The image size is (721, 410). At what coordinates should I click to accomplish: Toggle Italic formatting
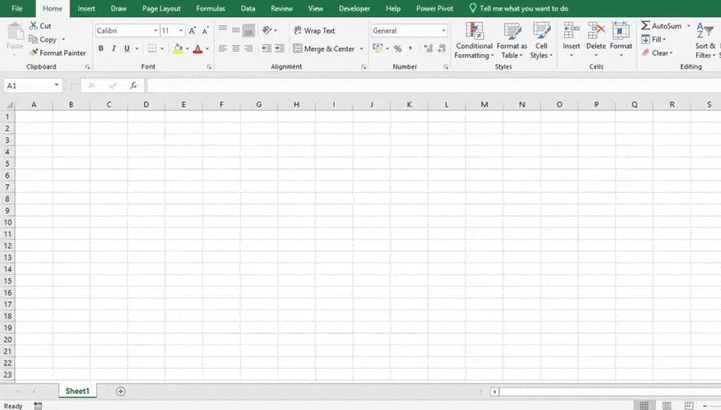(114, 48)
